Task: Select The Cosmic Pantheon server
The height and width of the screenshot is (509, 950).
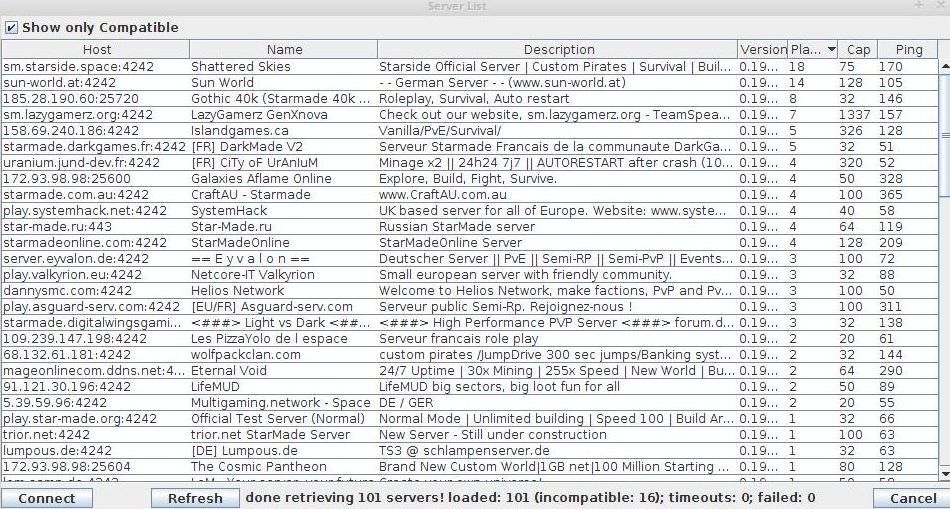Action: tap(259, 467)
